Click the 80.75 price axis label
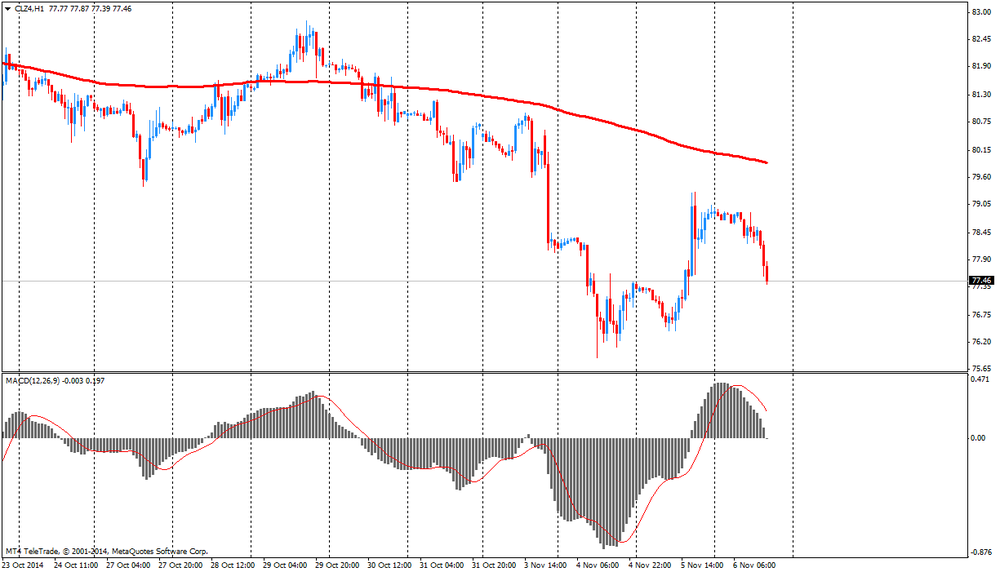This screenshot has height=572, width=1000. pos(981,122)
